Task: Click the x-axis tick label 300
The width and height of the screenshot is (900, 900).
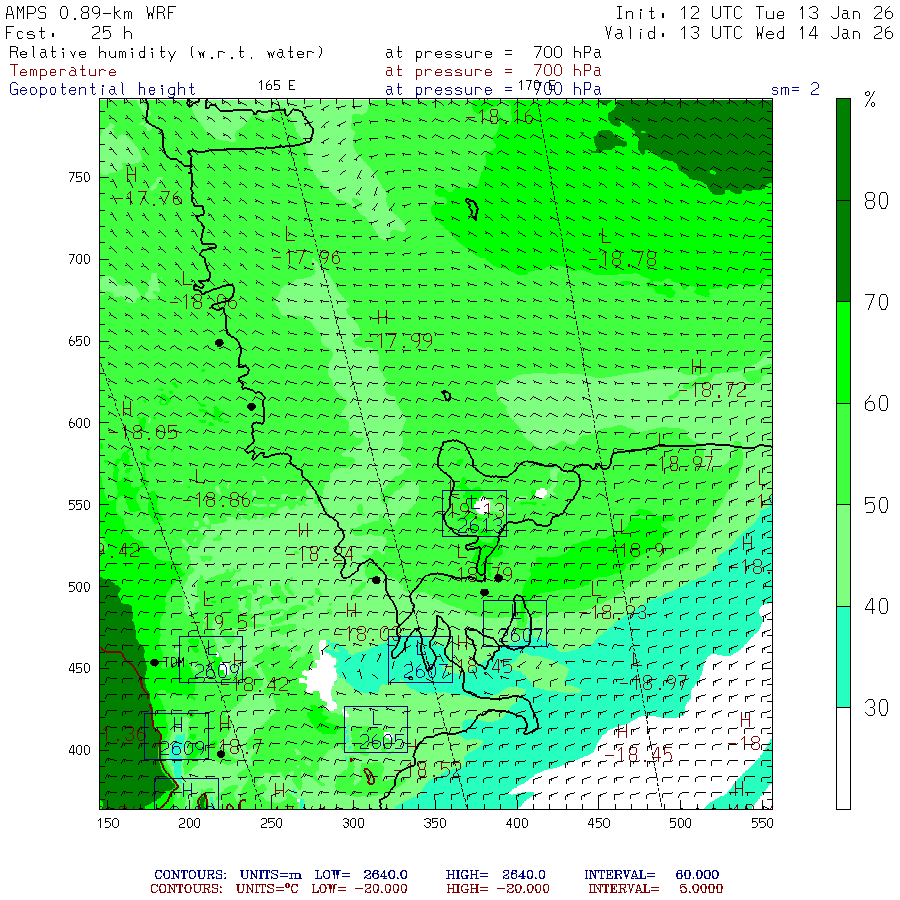Action: pyautogui.click(x=354, y=823)
